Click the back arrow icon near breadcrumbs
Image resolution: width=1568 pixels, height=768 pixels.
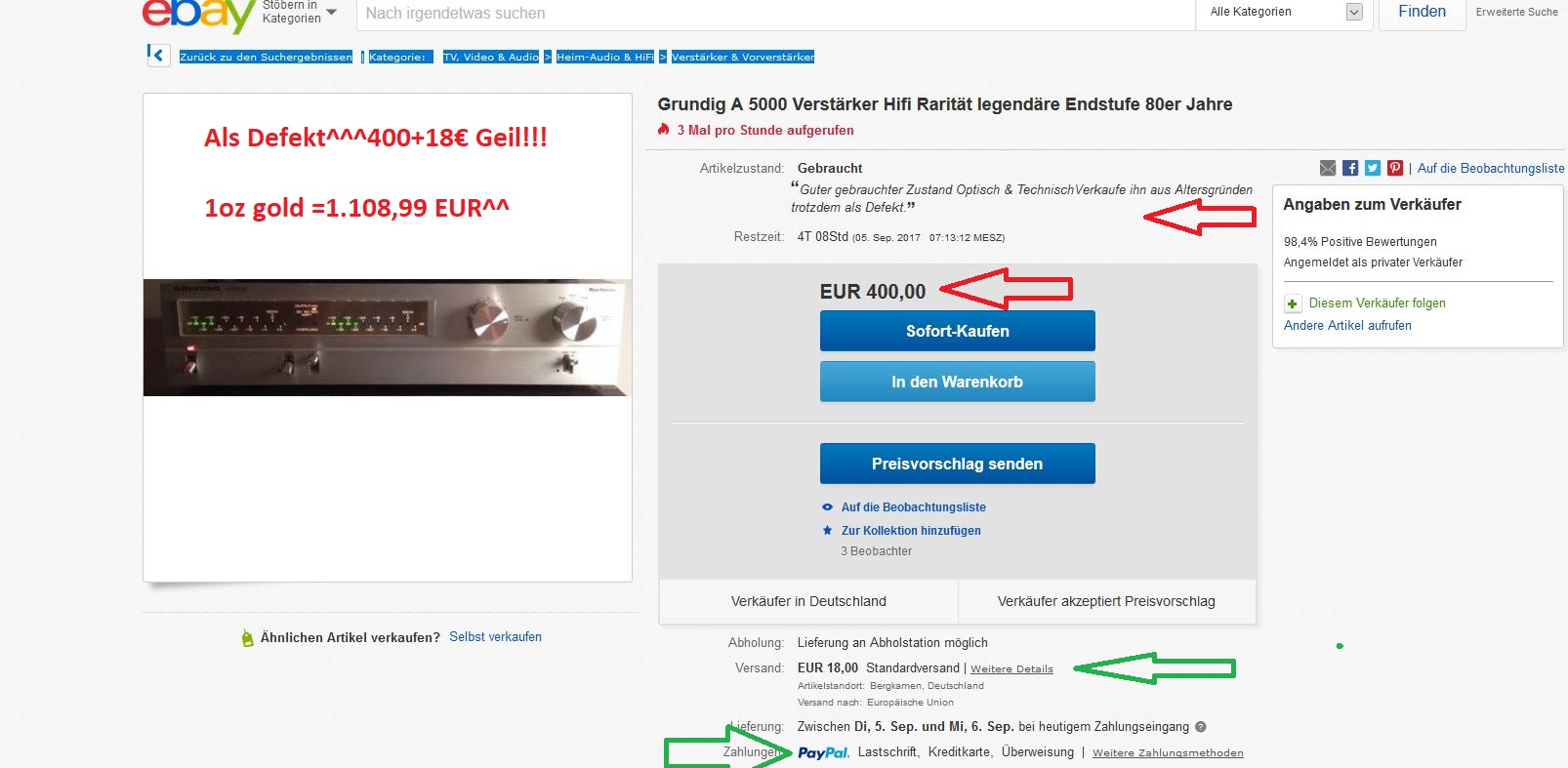pos(157,56)
